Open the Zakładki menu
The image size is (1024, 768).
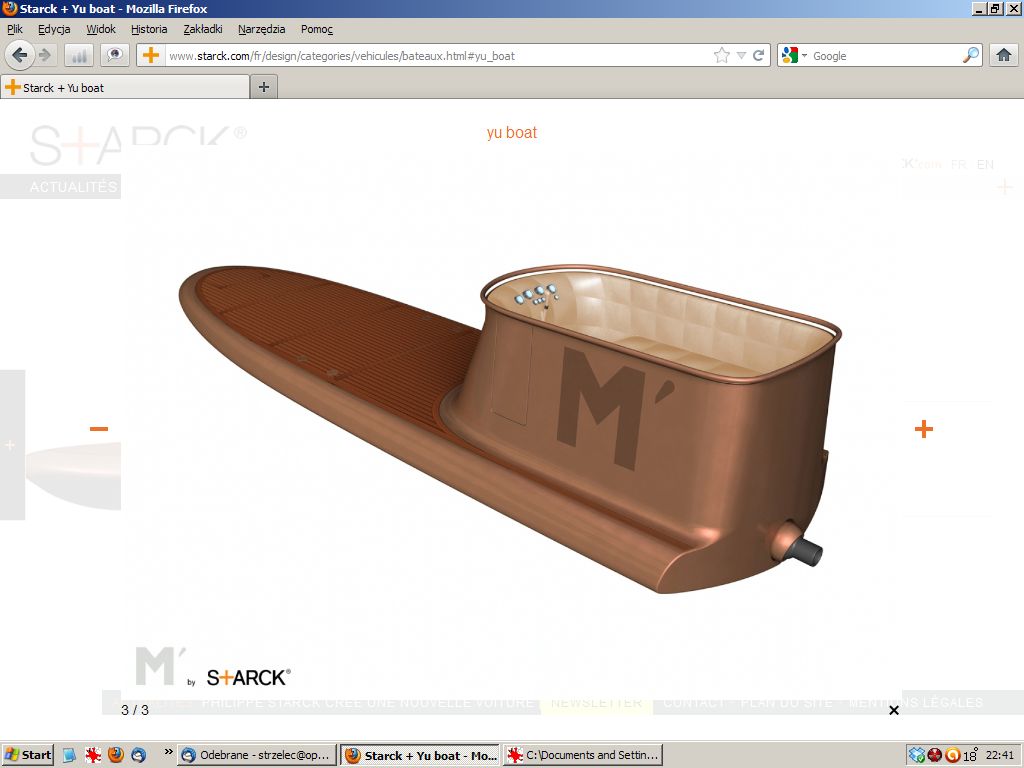(x=202, y=29)
